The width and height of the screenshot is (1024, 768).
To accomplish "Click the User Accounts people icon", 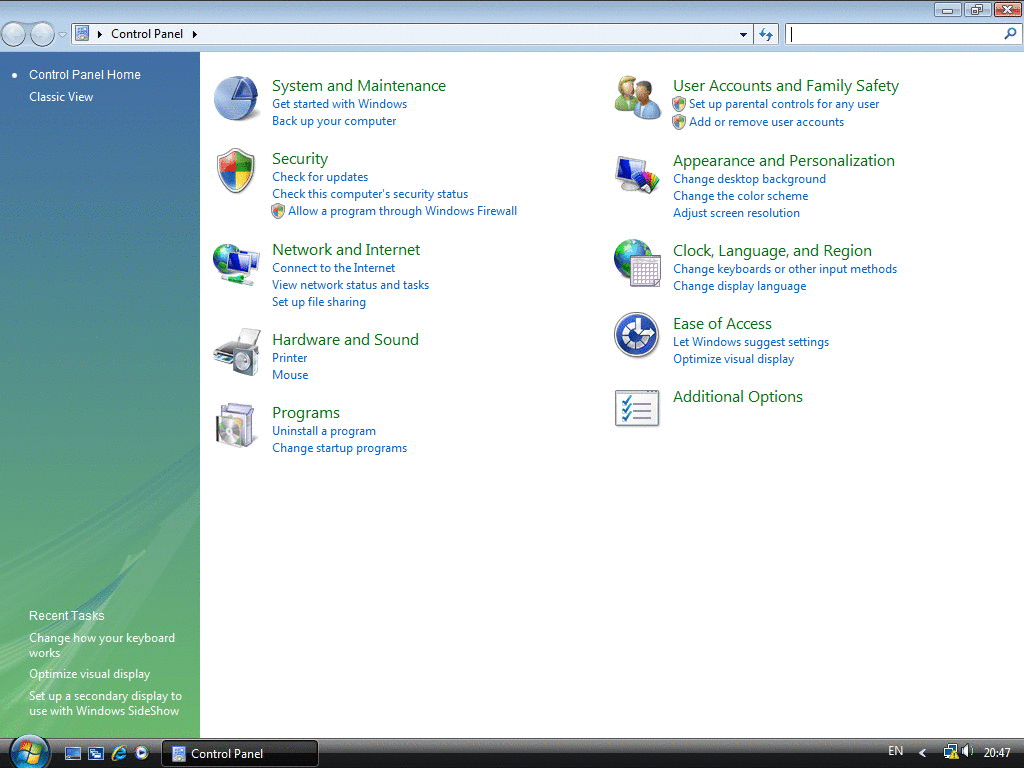I will point(637,97).
